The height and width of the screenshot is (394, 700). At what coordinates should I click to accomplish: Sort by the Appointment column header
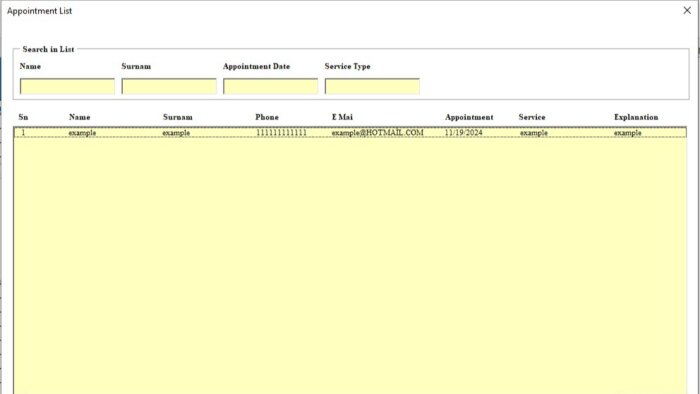click(469, 117)
